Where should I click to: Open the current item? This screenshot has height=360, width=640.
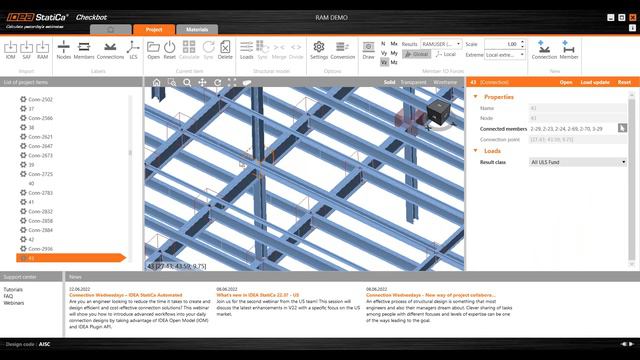click(153, 50)
